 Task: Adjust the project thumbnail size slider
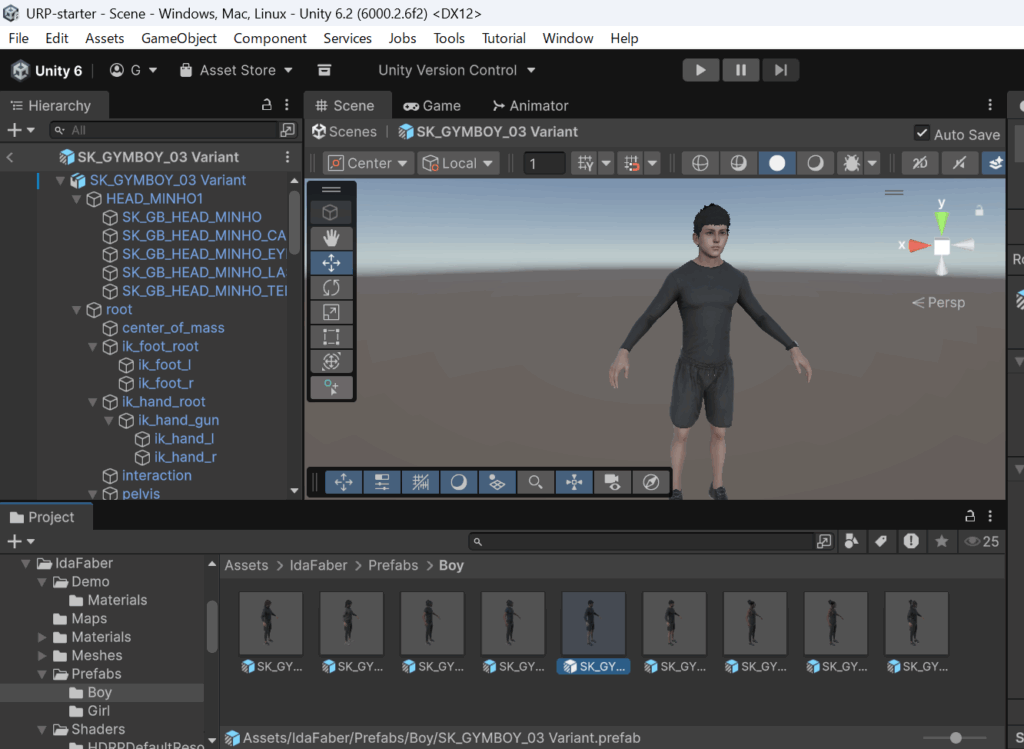pos(955,738)
